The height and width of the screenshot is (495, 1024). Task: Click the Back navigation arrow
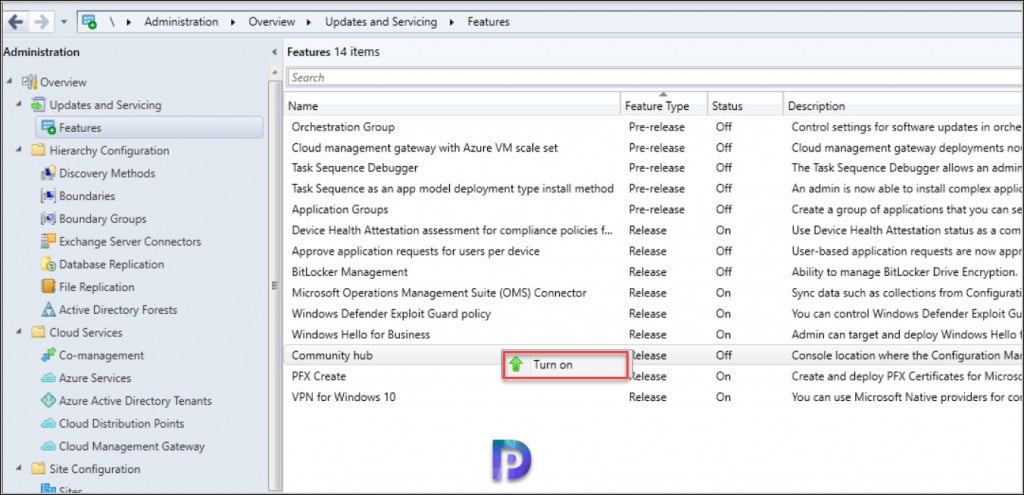(15, 22)
